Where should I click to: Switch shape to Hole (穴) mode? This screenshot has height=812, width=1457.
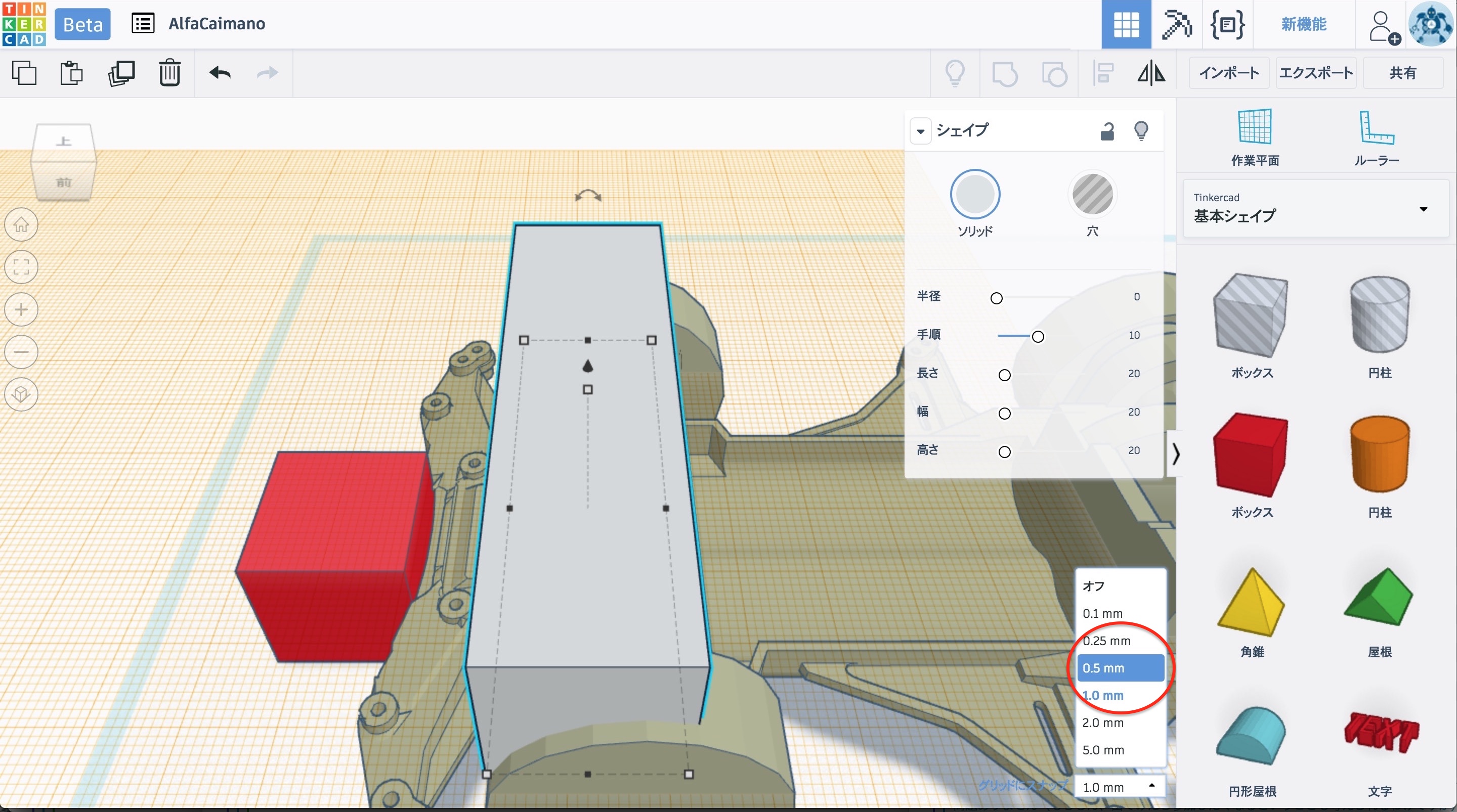[1092, 195]
